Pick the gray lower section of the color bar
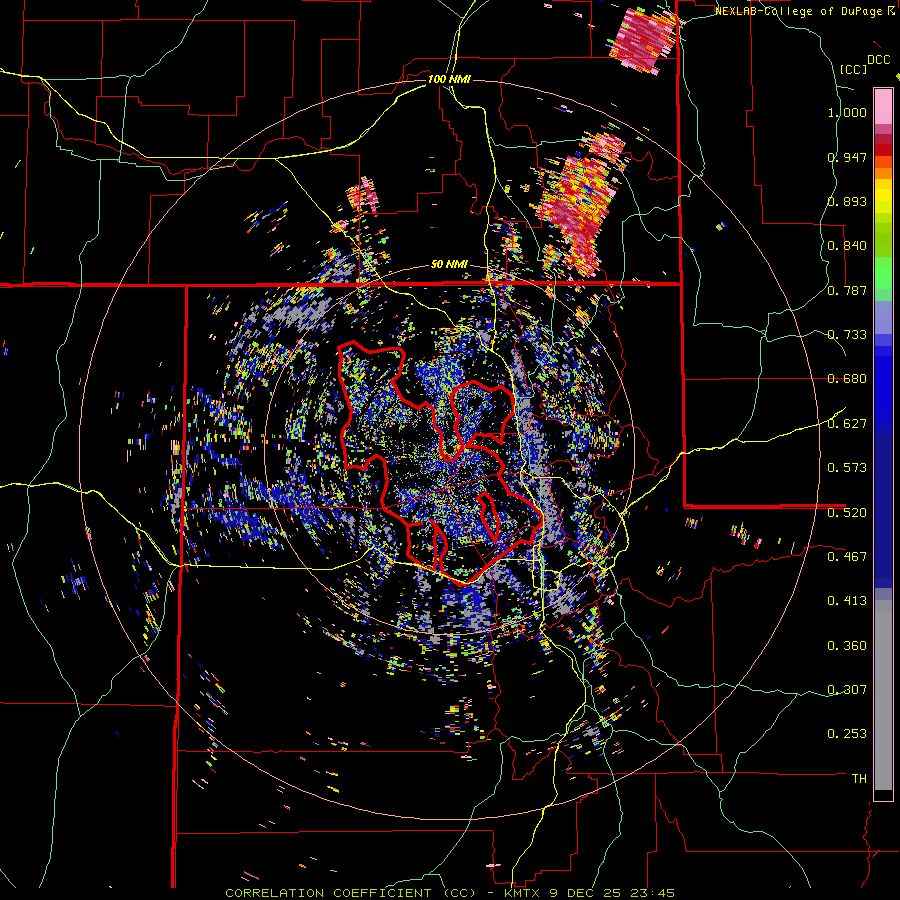This screenshot has width=900, height=900. point(883,695)
